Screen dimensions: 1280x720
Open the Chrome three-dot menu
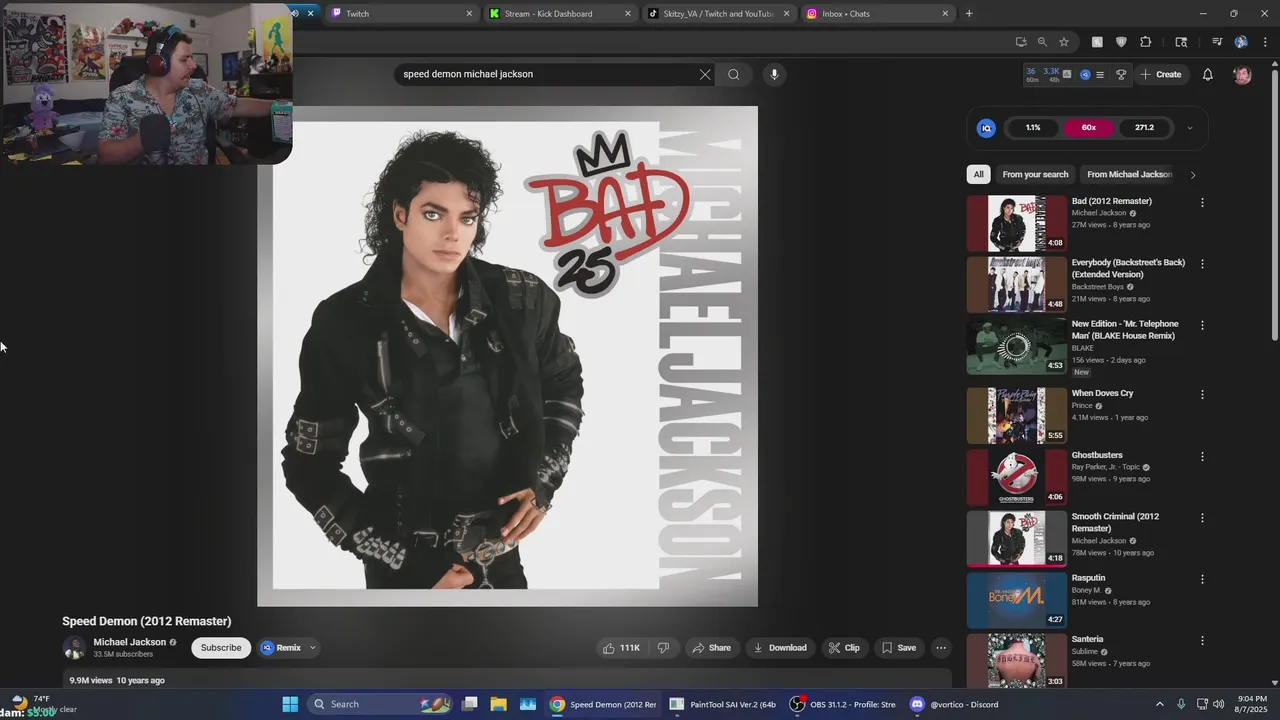pyautogui.click(x=1264, y=42)
